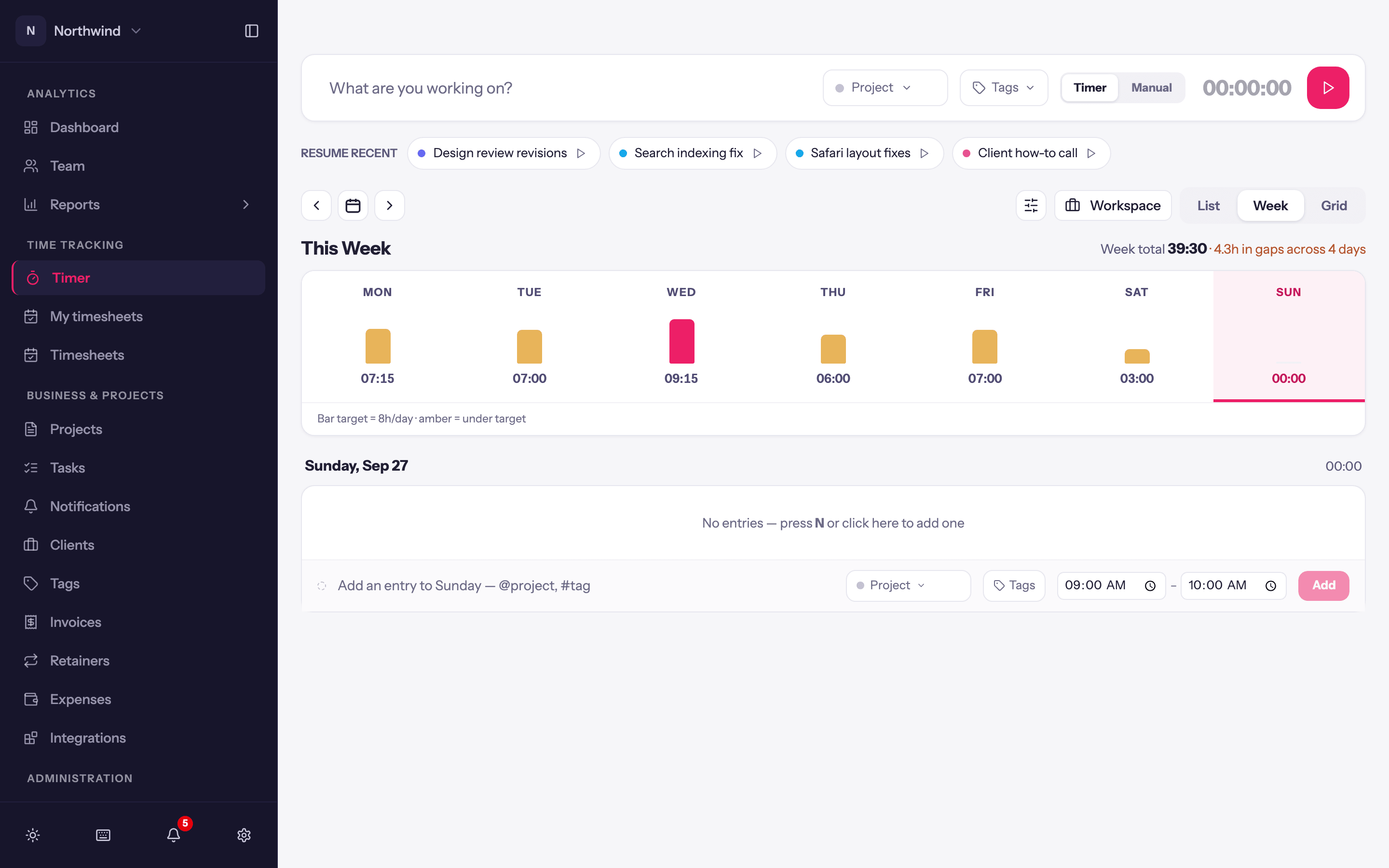The image size is (1389, 868).
Task: Open Dashboard in the sidebar
Action: (x=138, y=127)
